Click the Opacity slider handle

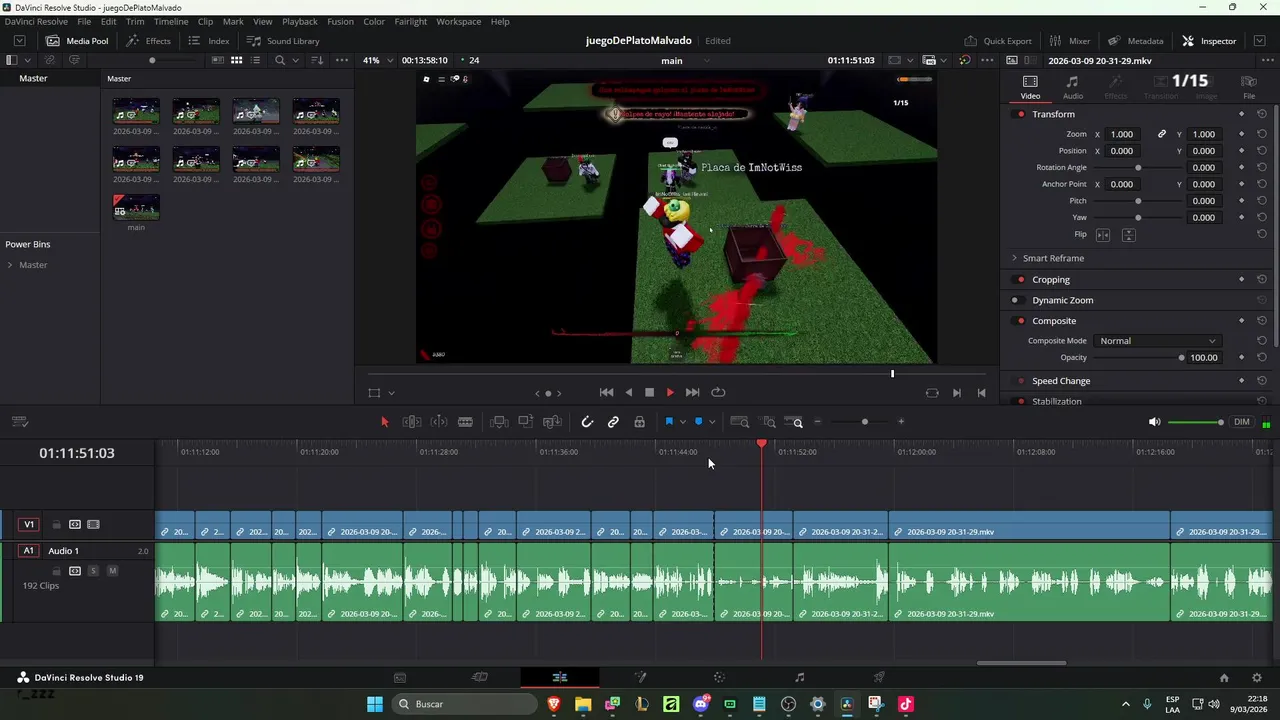pos(1181,358)
